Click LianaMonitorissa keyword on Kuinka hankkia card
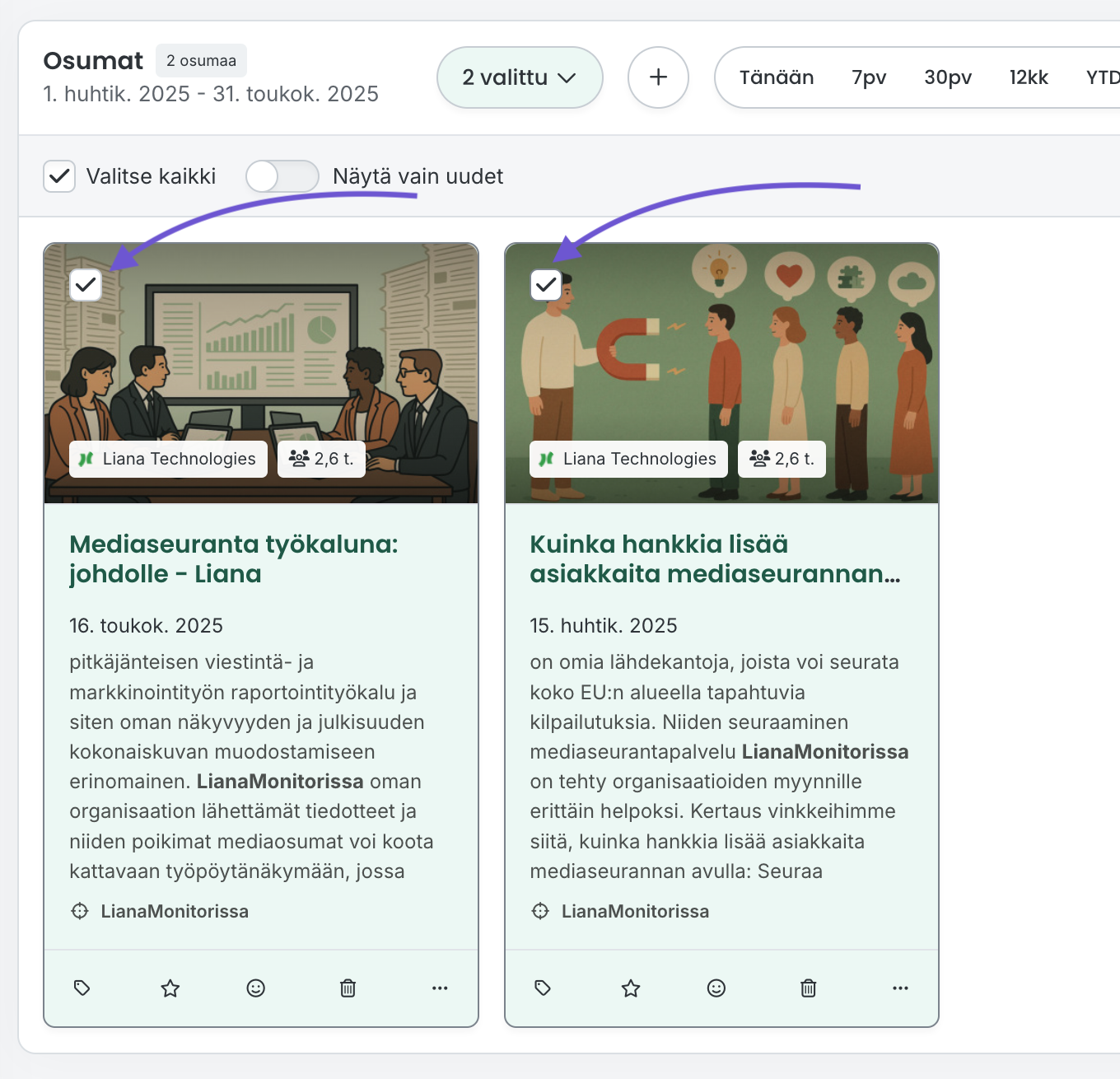Viewport: 1120px width, 1079px height. (x=635, y=911)
